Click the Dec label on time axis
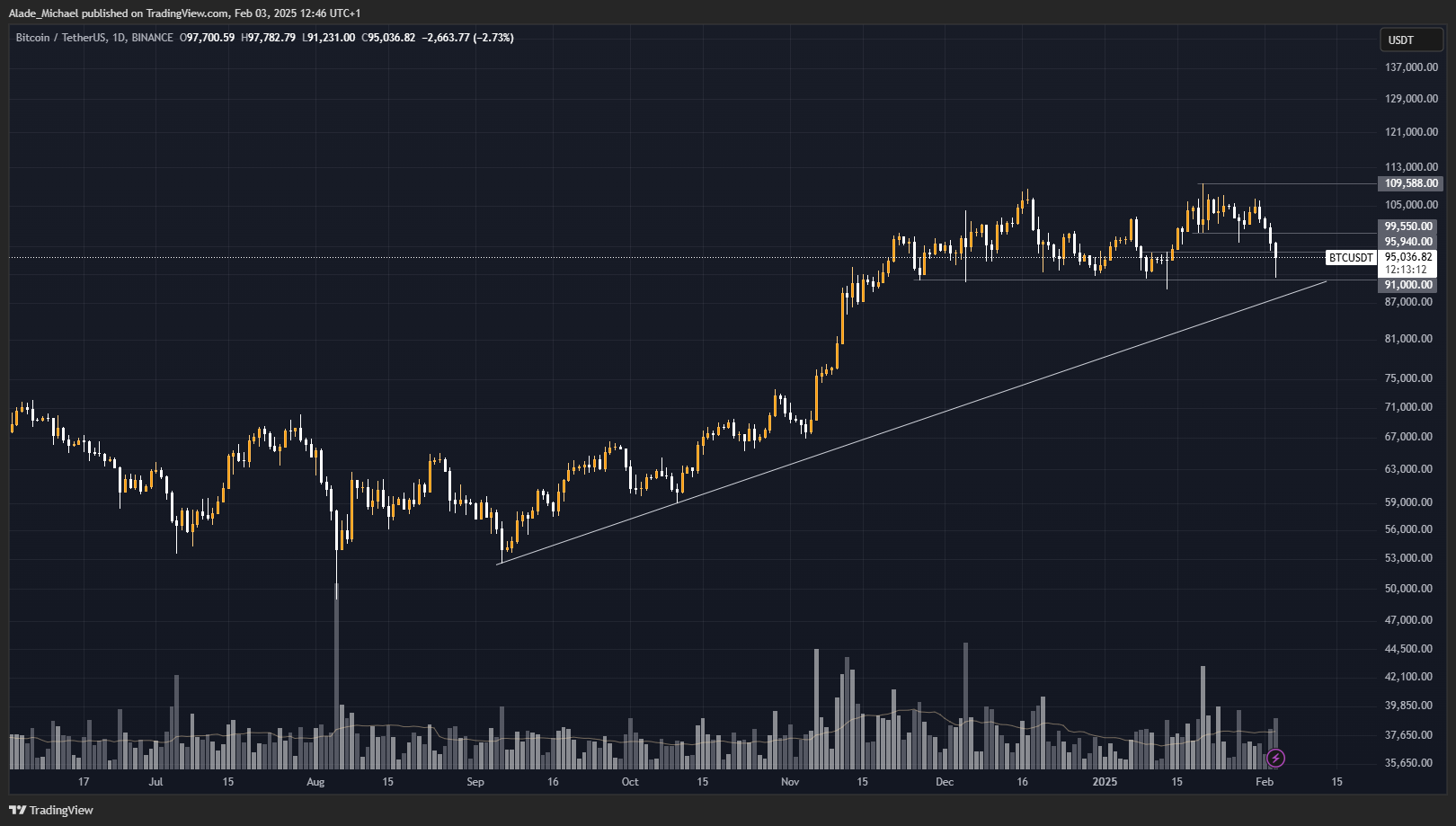1456x826 pixels. (945, 782)
